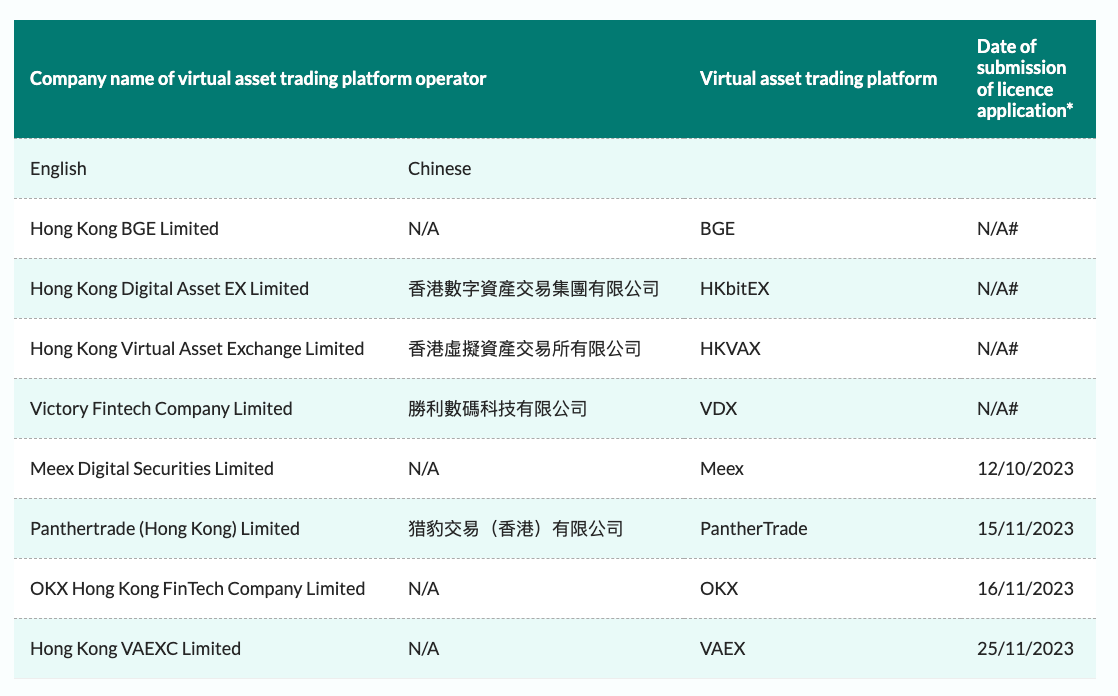Click the date 15/11/2023
The height and width of the screenshot is (696, 1118).
[1025, 528]
